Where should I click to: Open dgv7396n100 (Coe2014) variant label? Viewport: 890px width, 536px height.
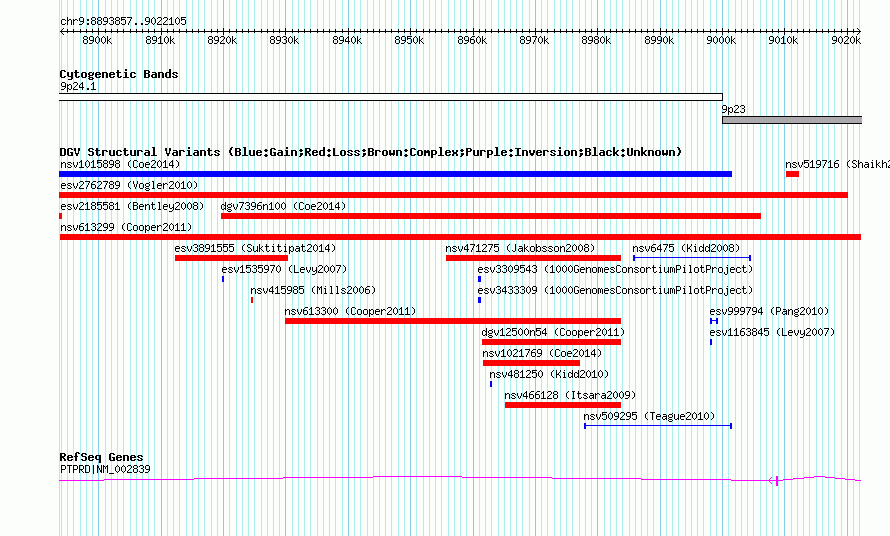pos(283,206)
